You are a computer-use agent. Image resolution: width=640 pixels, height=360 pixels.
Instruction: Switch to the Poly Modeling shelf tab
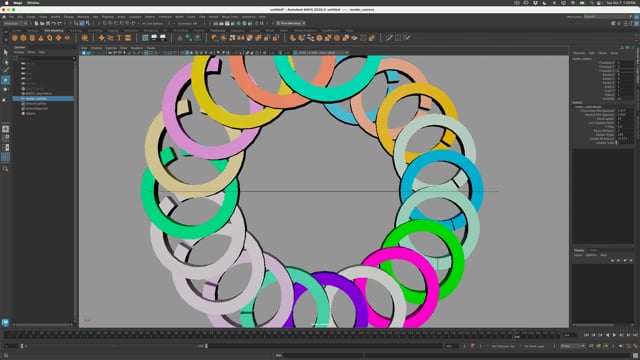tap(54, 31)
